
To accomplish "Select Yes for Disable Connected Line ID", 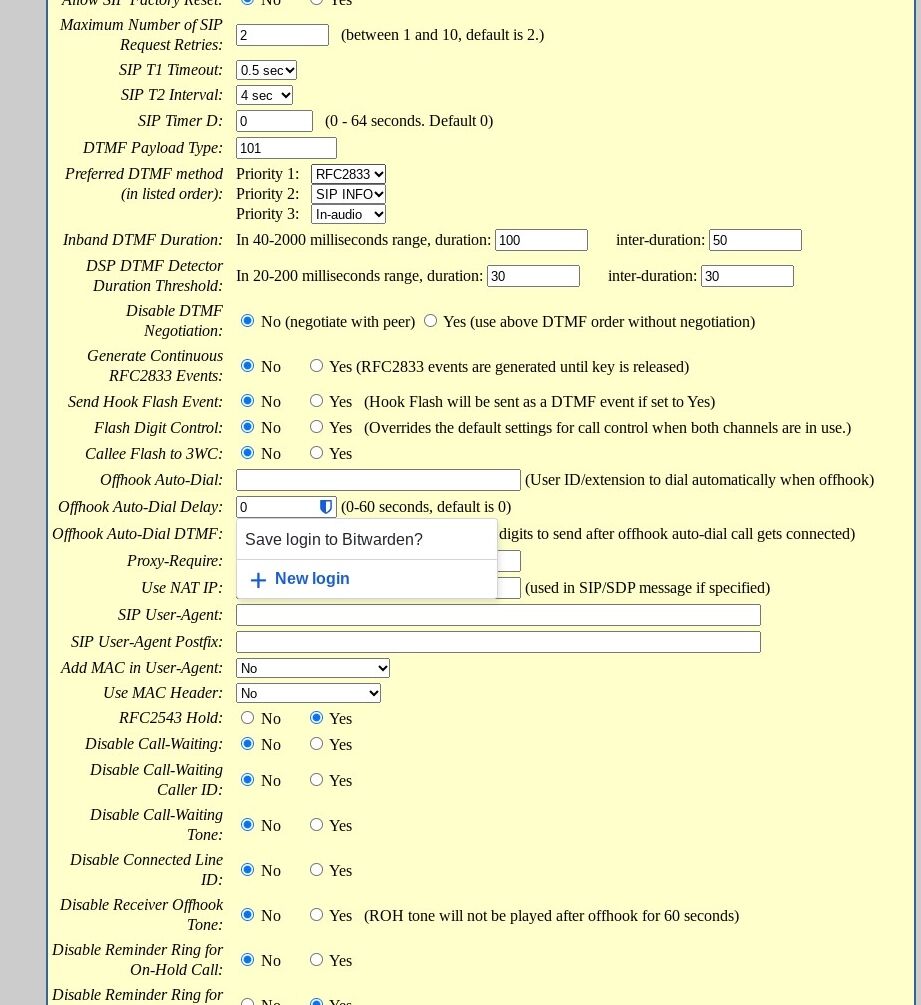I will coord(316,869).
